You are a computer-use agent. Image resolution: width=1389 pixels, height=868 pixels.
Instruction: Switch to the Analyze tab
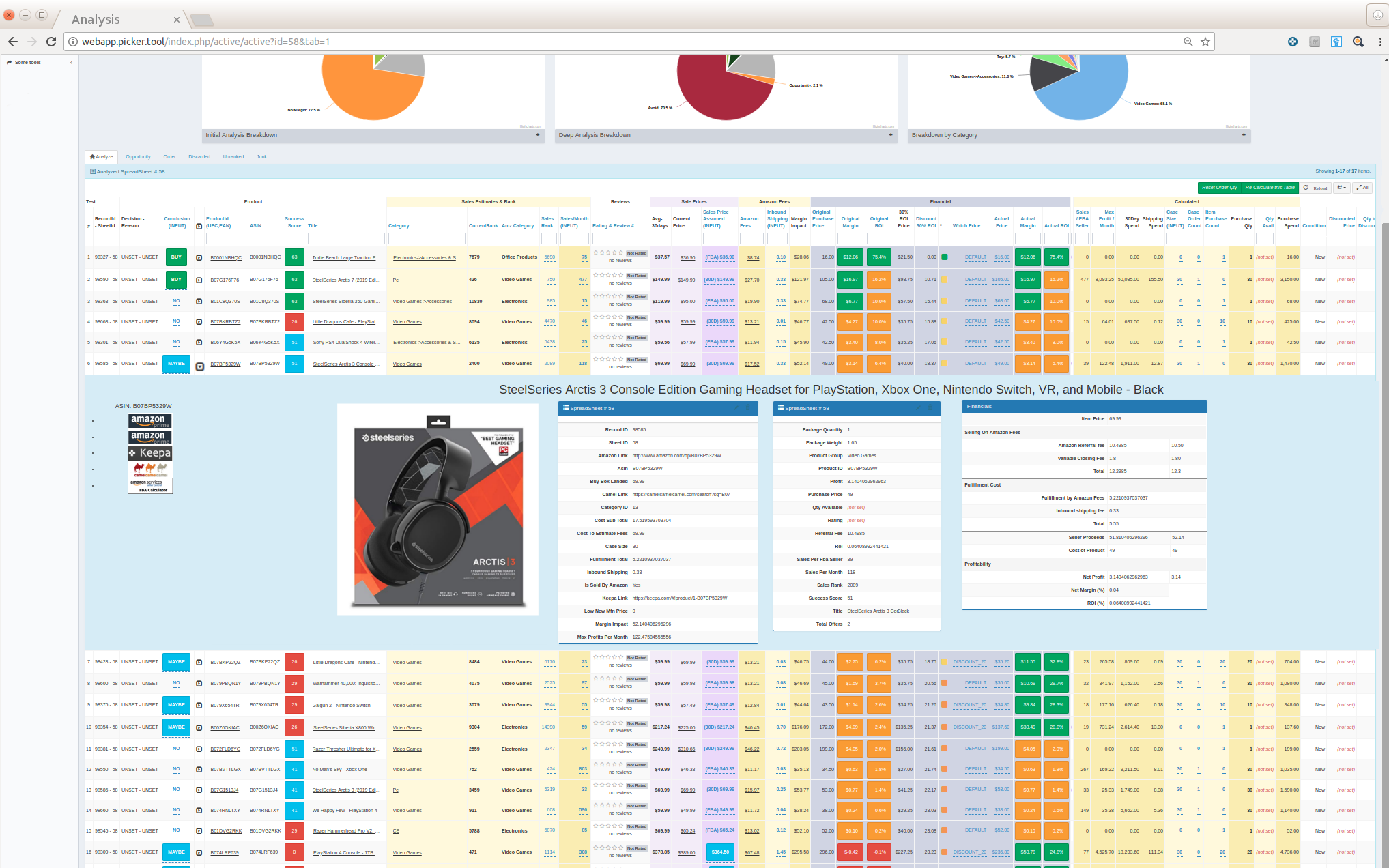tap(102, 157)
